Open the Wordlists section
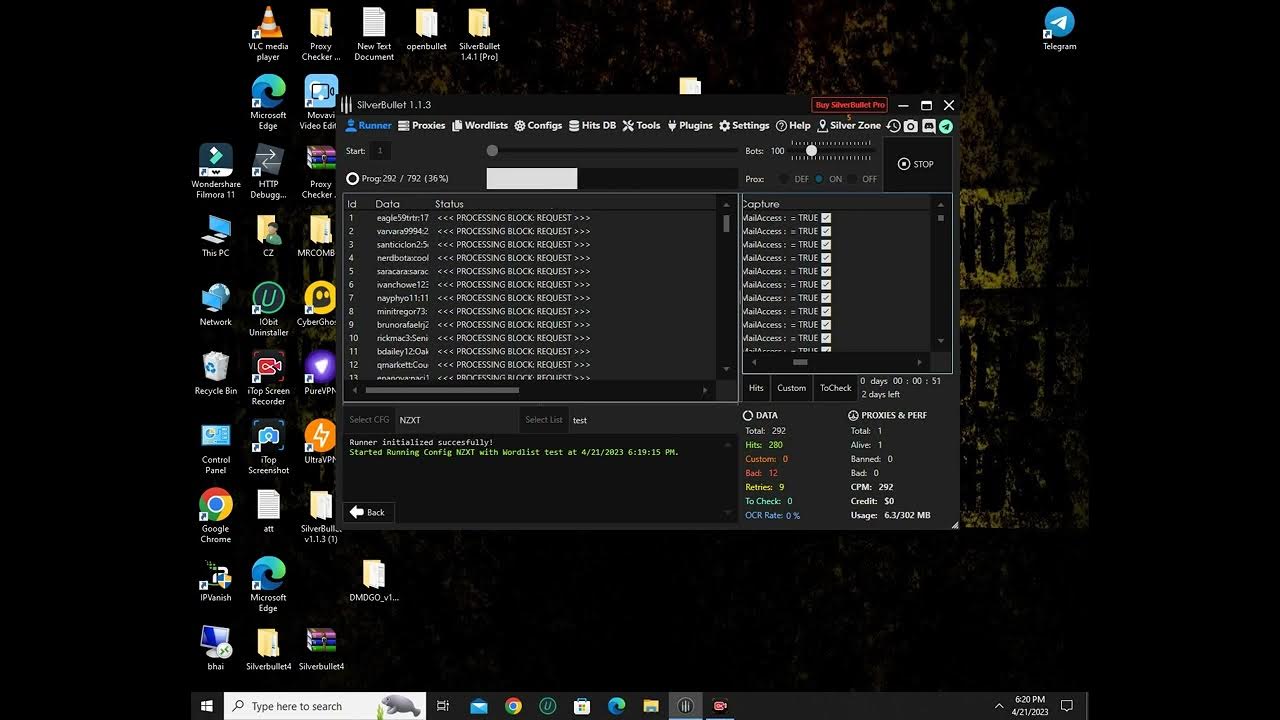The height and width of the screenshot is (720, 1280). coord(480,126)
